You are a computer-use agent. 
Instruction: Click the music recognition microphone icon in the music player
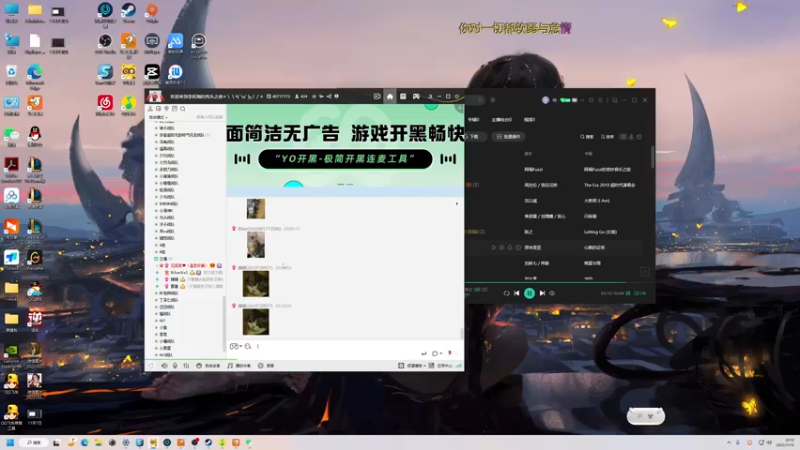click(x=493, y=100)
